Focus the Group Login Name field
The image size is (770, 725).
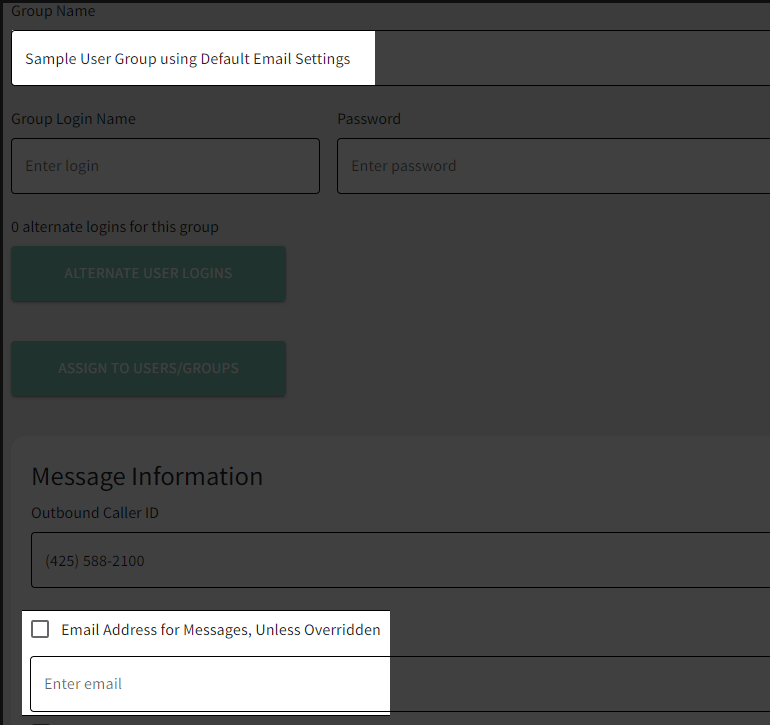tap(165, 166)
